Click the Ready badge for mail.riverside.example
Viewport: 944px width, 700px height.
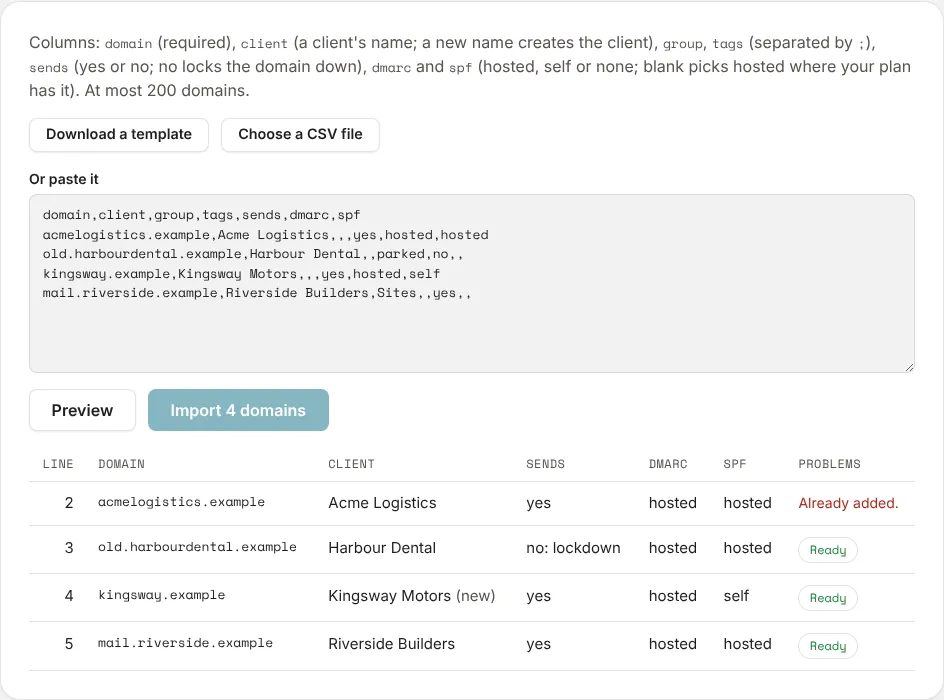point(828,646)
